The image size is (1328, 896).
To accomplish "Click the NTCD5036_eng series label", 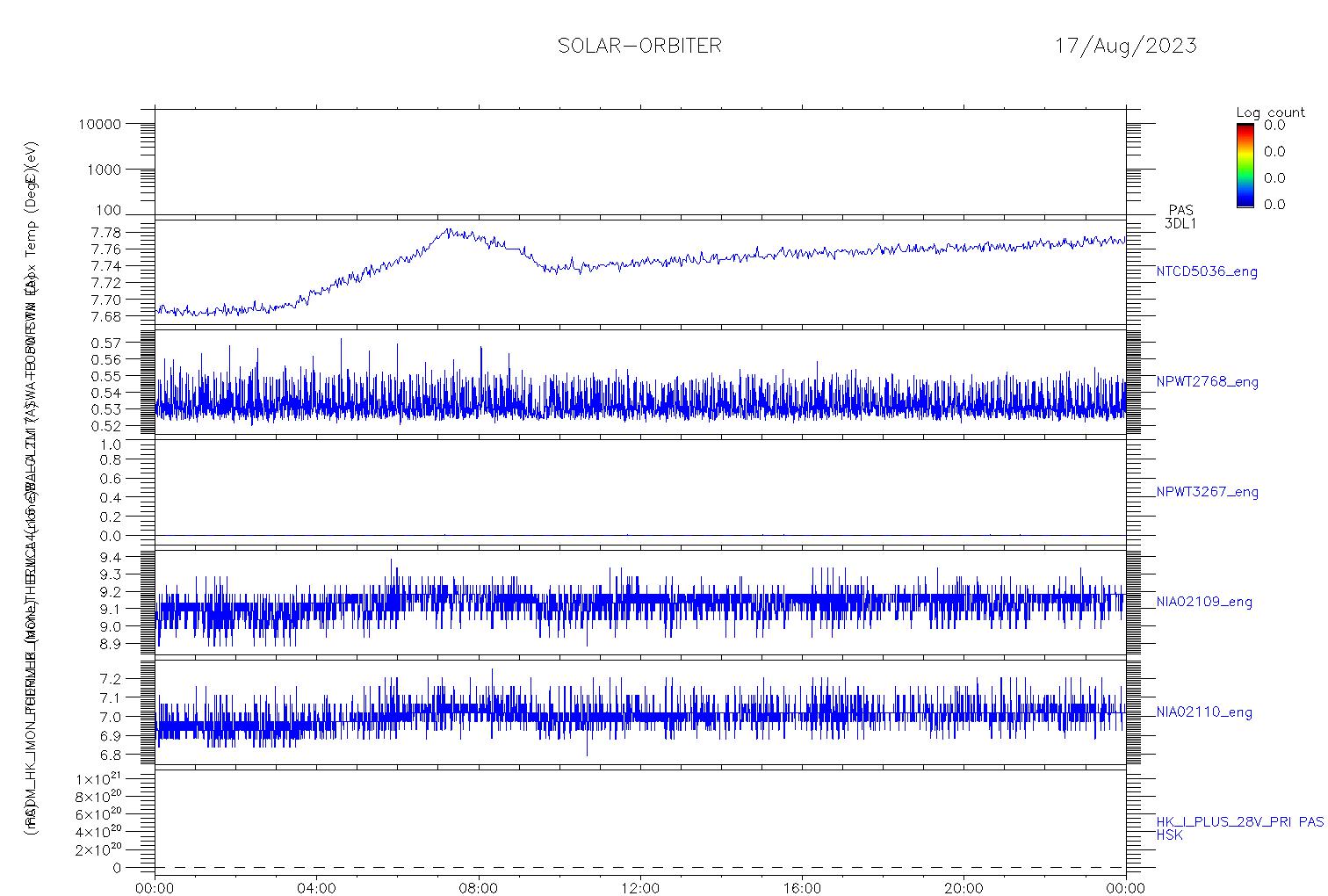I will click(x=1207, y=272).
